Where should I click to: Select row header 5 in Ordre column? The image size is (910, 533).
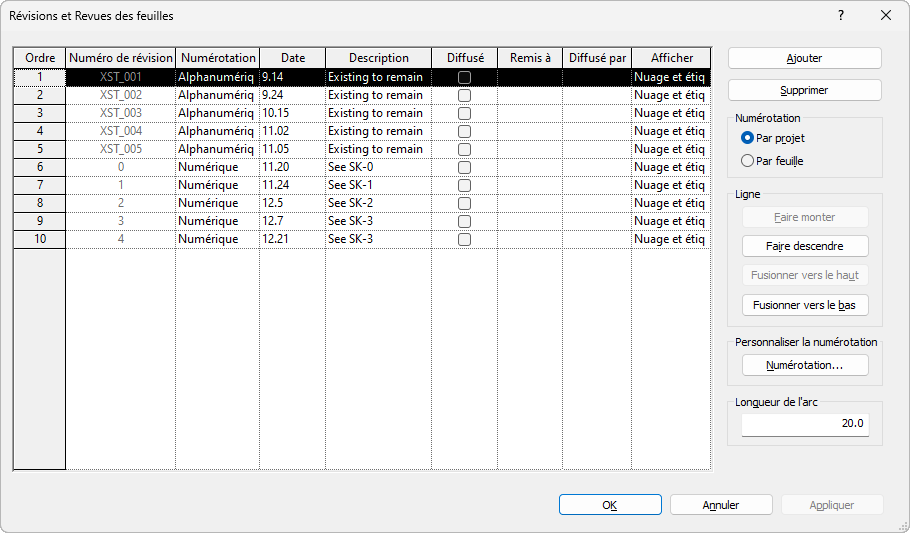[40, 149]
